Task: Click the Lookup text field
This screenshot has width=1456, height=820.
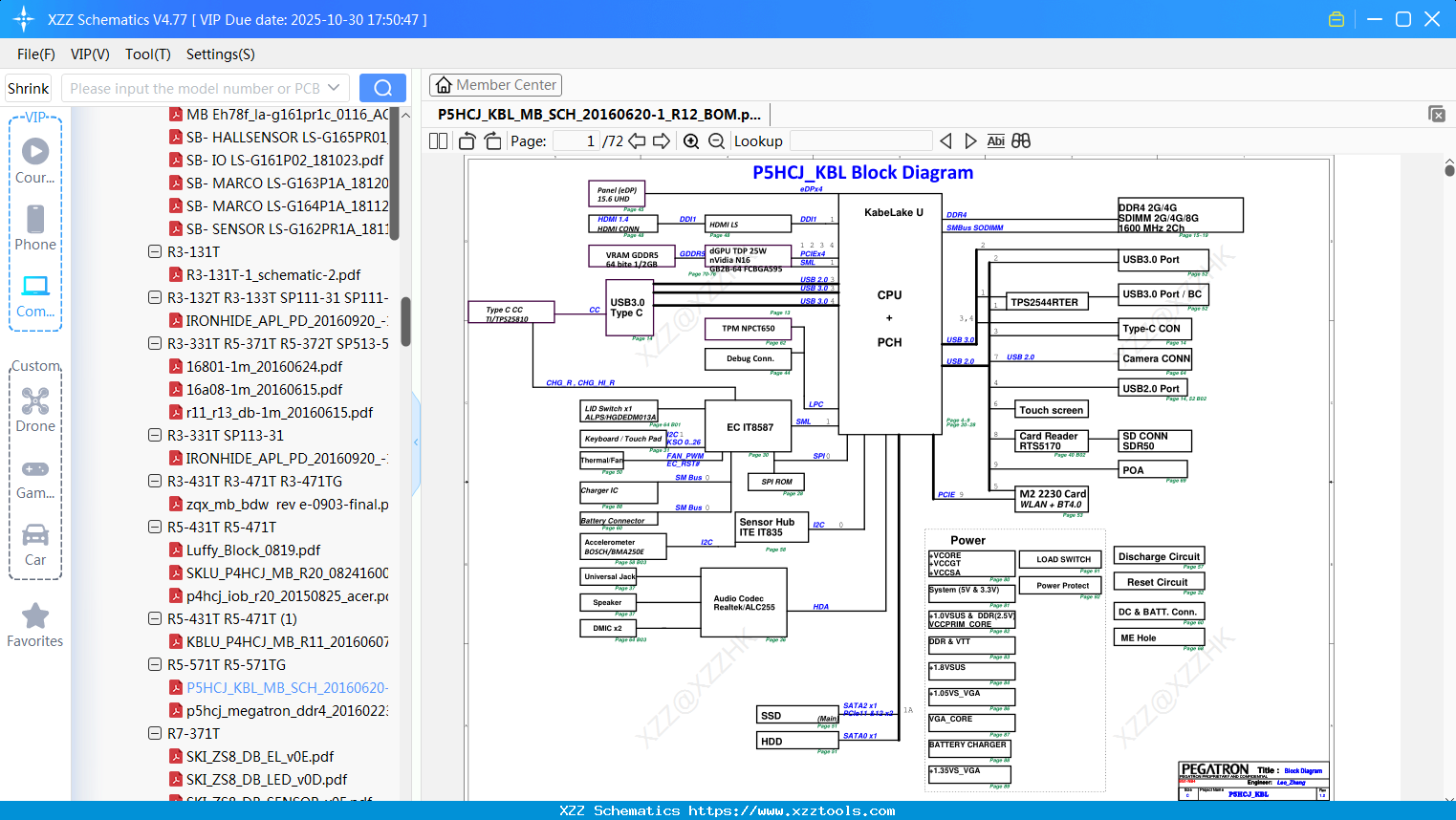Action: click(860, 141)
